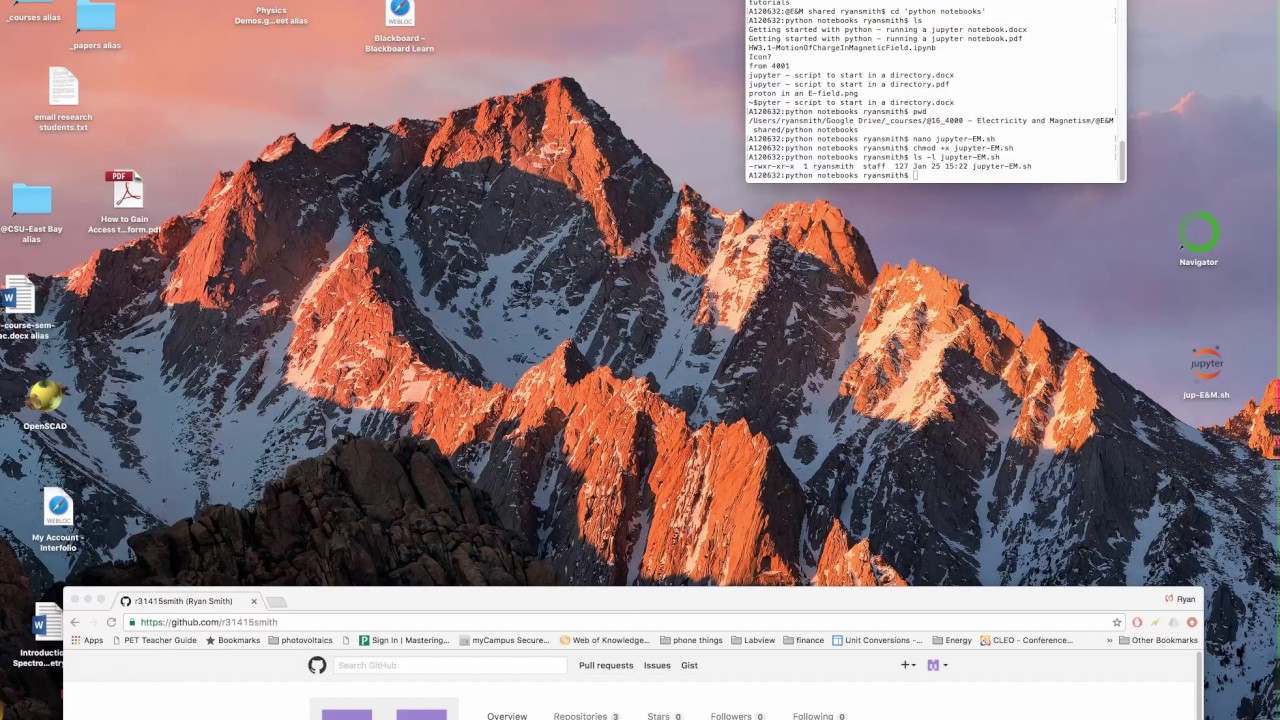Open the Web of Knowledge bookmark

(x=605, y=640)
